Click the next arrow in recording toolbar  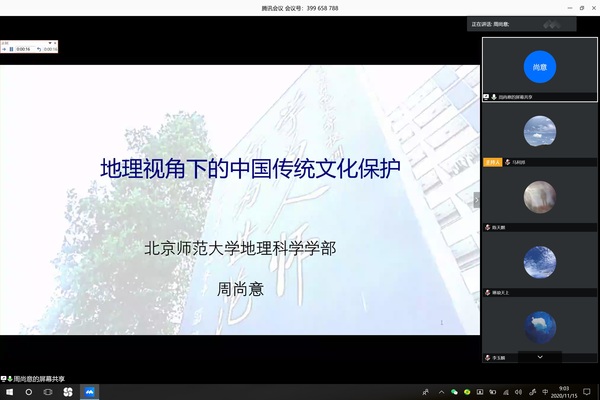(5, 49)
